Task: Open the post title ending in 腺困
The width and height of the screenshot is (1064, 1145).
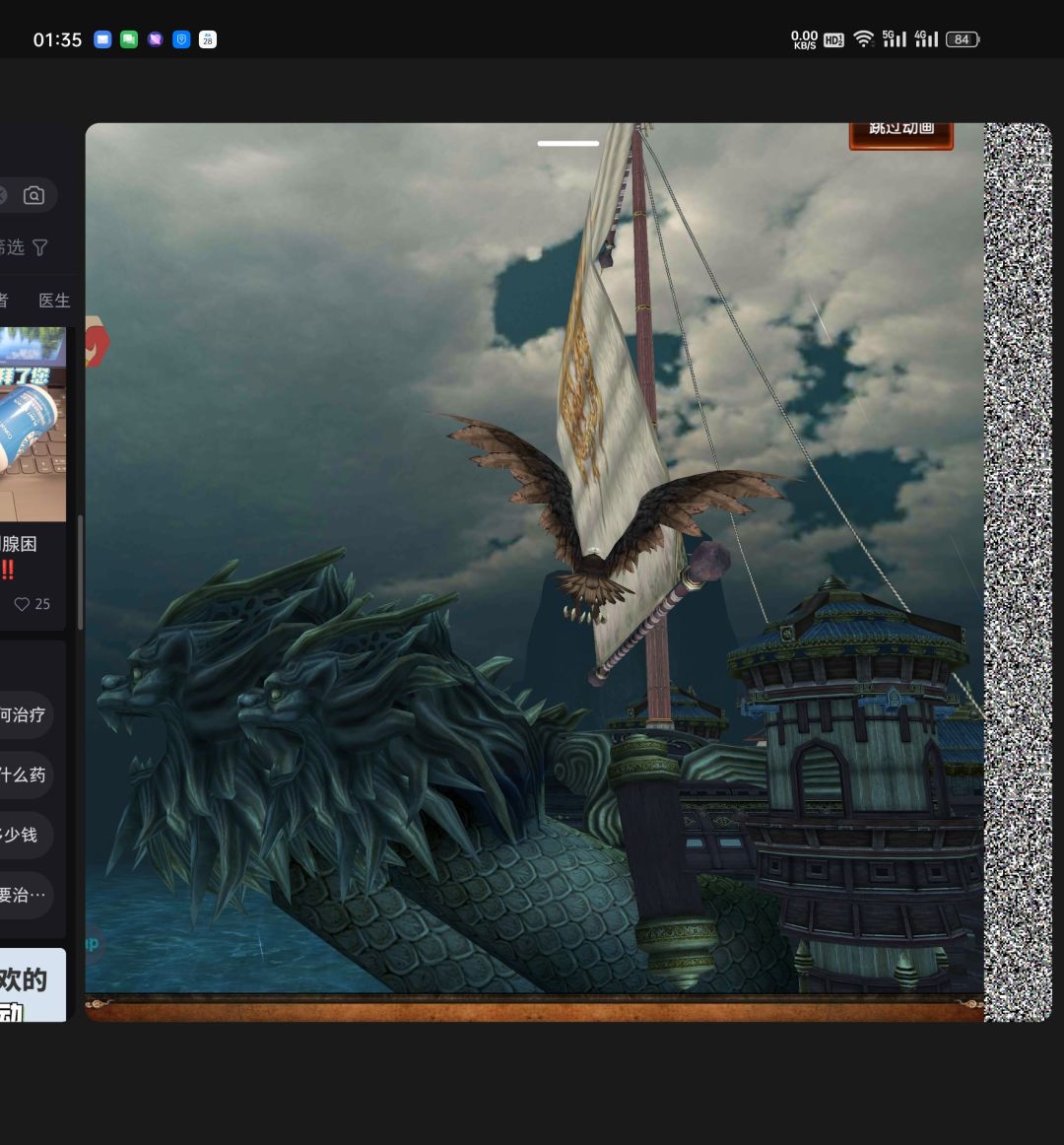Action: (19, 544)
